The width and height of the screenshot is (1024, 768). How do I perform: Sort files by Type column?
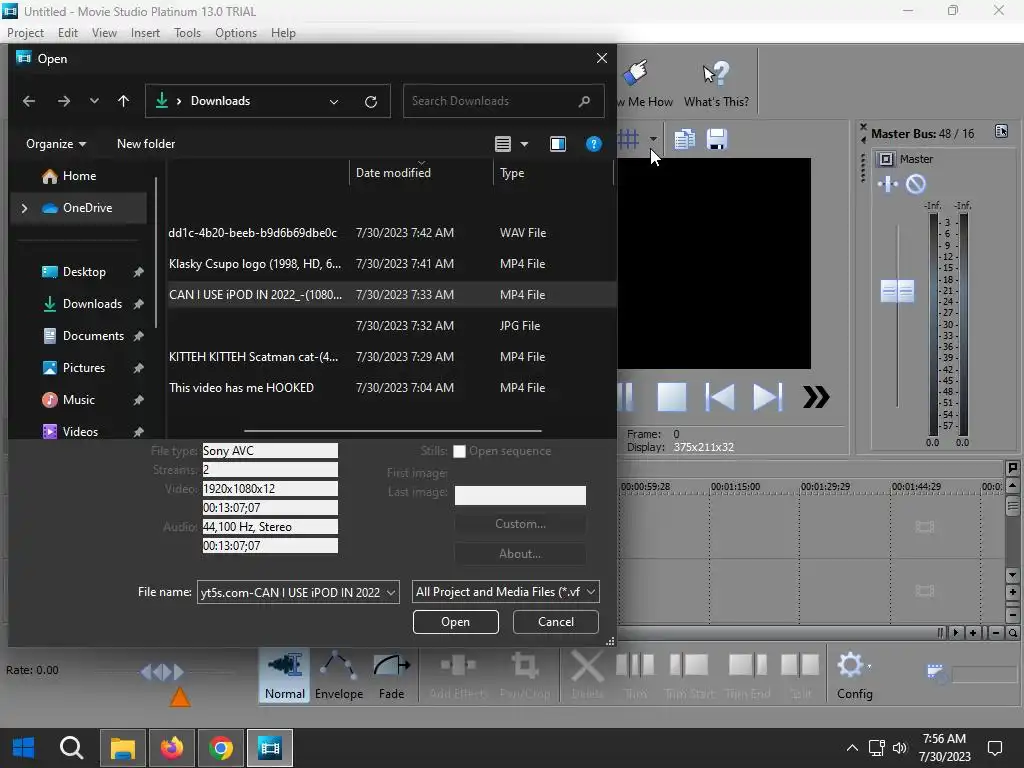coord(553,172)
